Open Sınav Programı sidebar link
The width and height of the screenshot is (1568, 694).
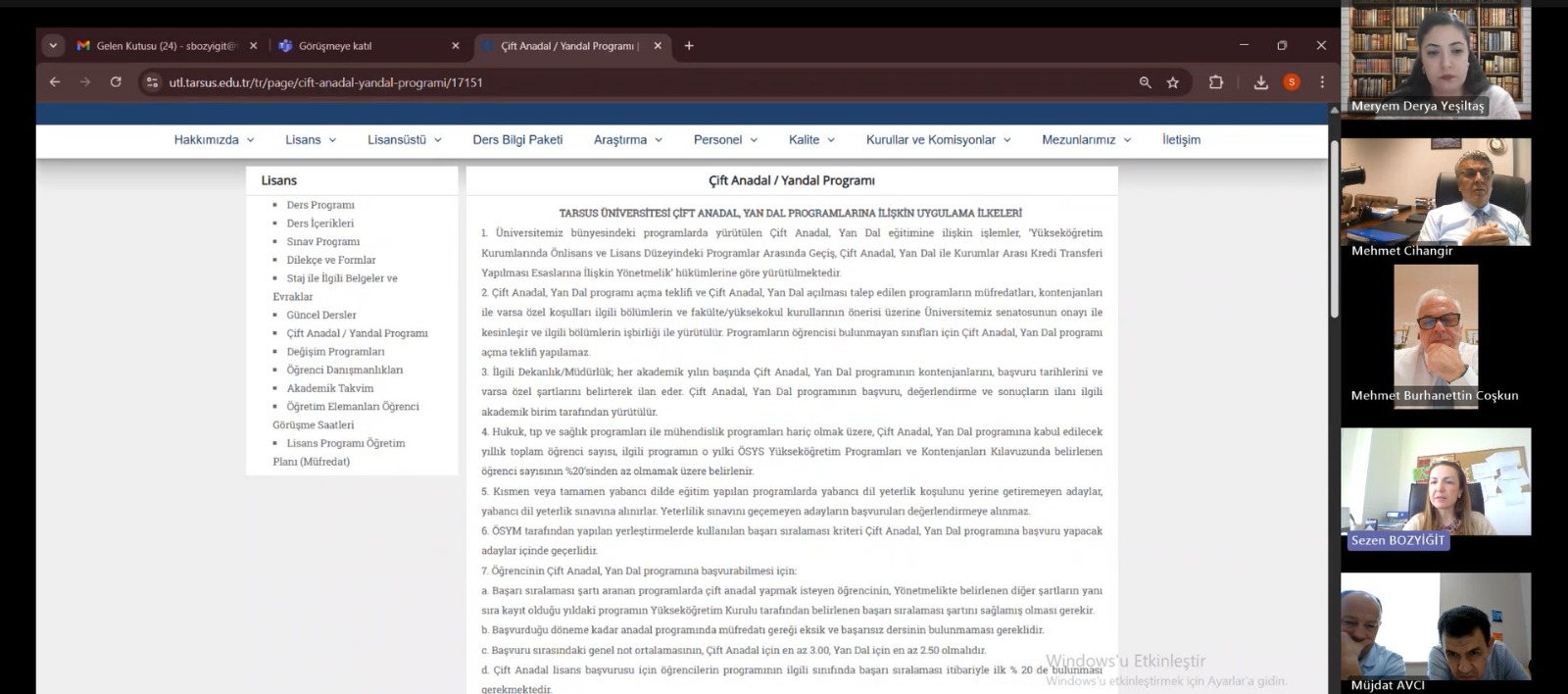click(323, 241)
